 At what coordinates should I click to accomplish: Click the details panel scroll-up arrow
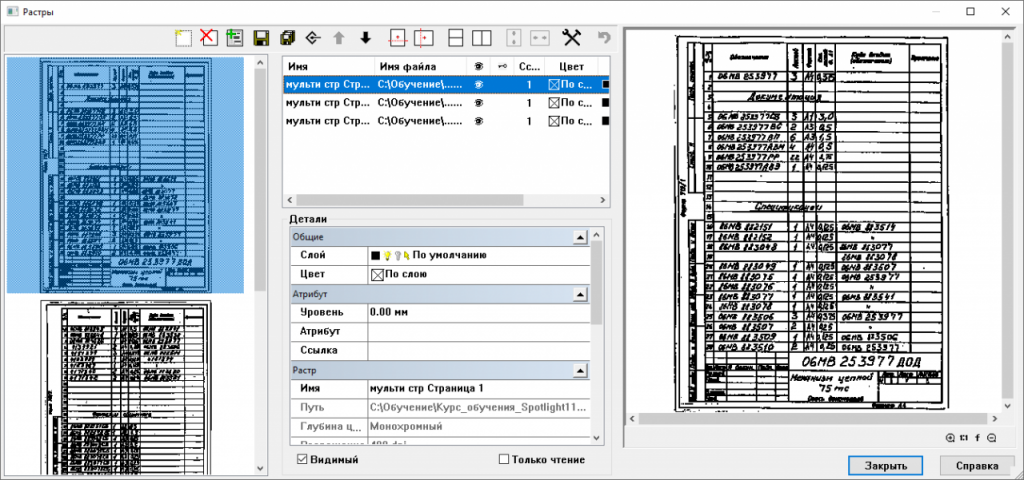tap(598, 234)
